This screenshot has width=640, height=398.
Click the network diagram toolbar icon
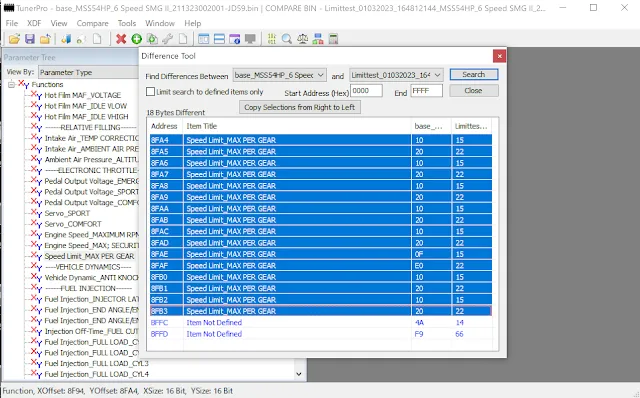[x=318, y=39]
